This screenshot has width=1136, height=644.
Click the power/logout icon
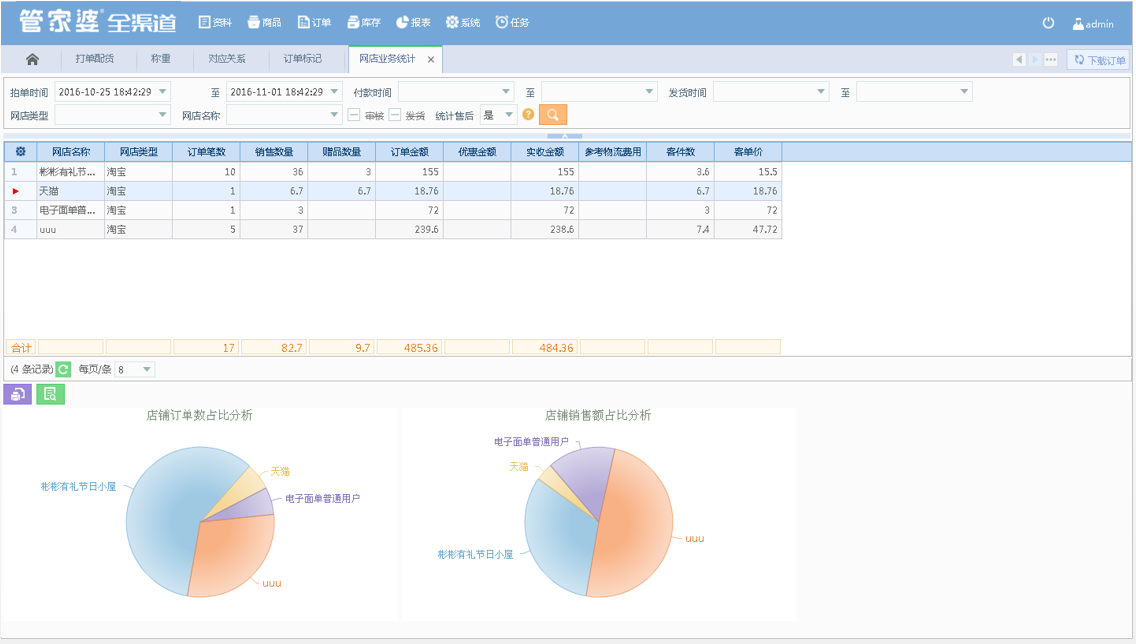coord(1048,22)
